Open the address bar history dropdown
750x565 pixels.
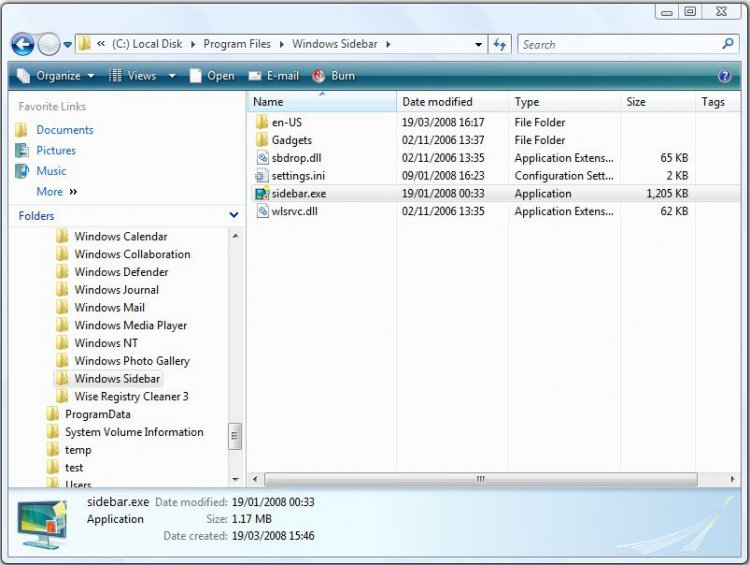[478, 45]
